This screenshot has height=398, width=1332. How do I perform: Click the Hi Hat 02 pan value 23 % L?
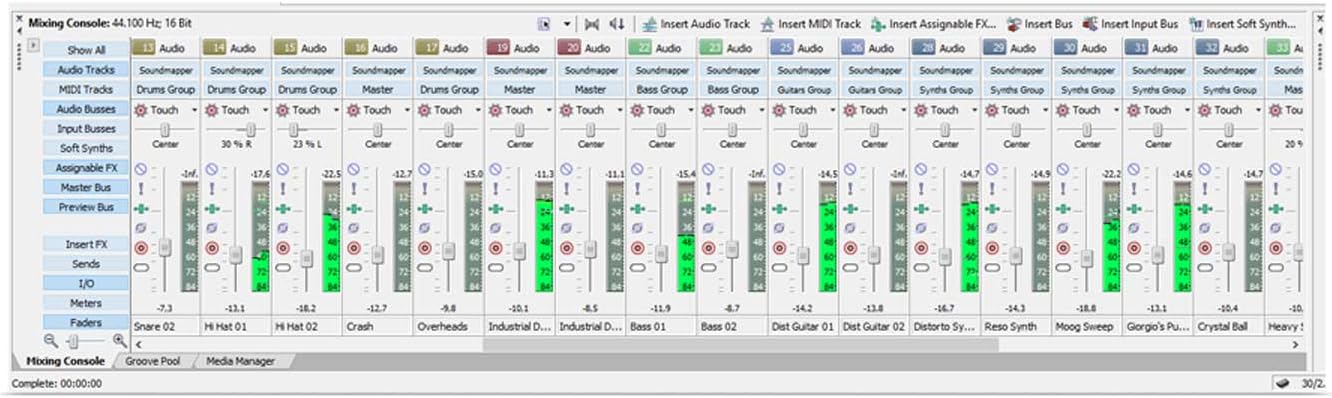[x=307, y=144]
